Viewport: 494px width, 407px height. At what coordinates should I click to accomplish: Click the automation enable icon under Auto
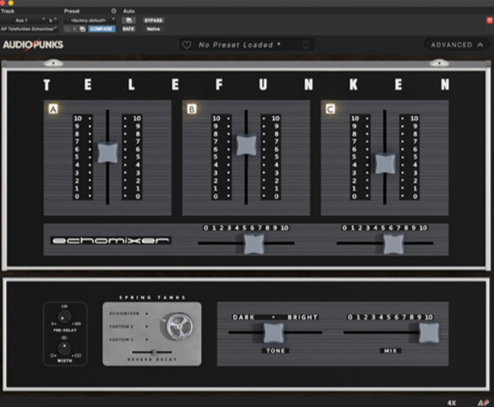point(129,20)
